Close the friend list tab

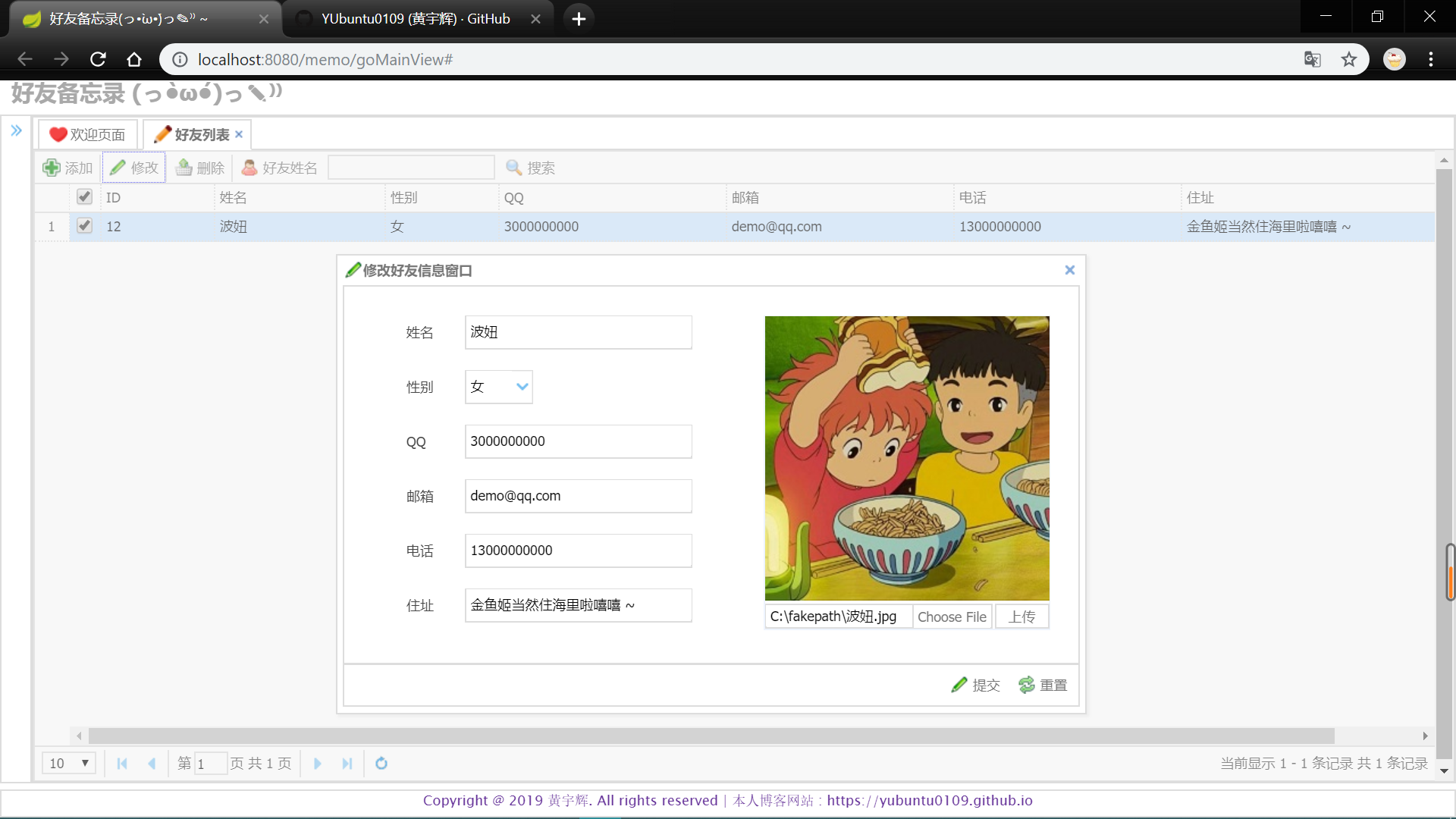[239, 134]
